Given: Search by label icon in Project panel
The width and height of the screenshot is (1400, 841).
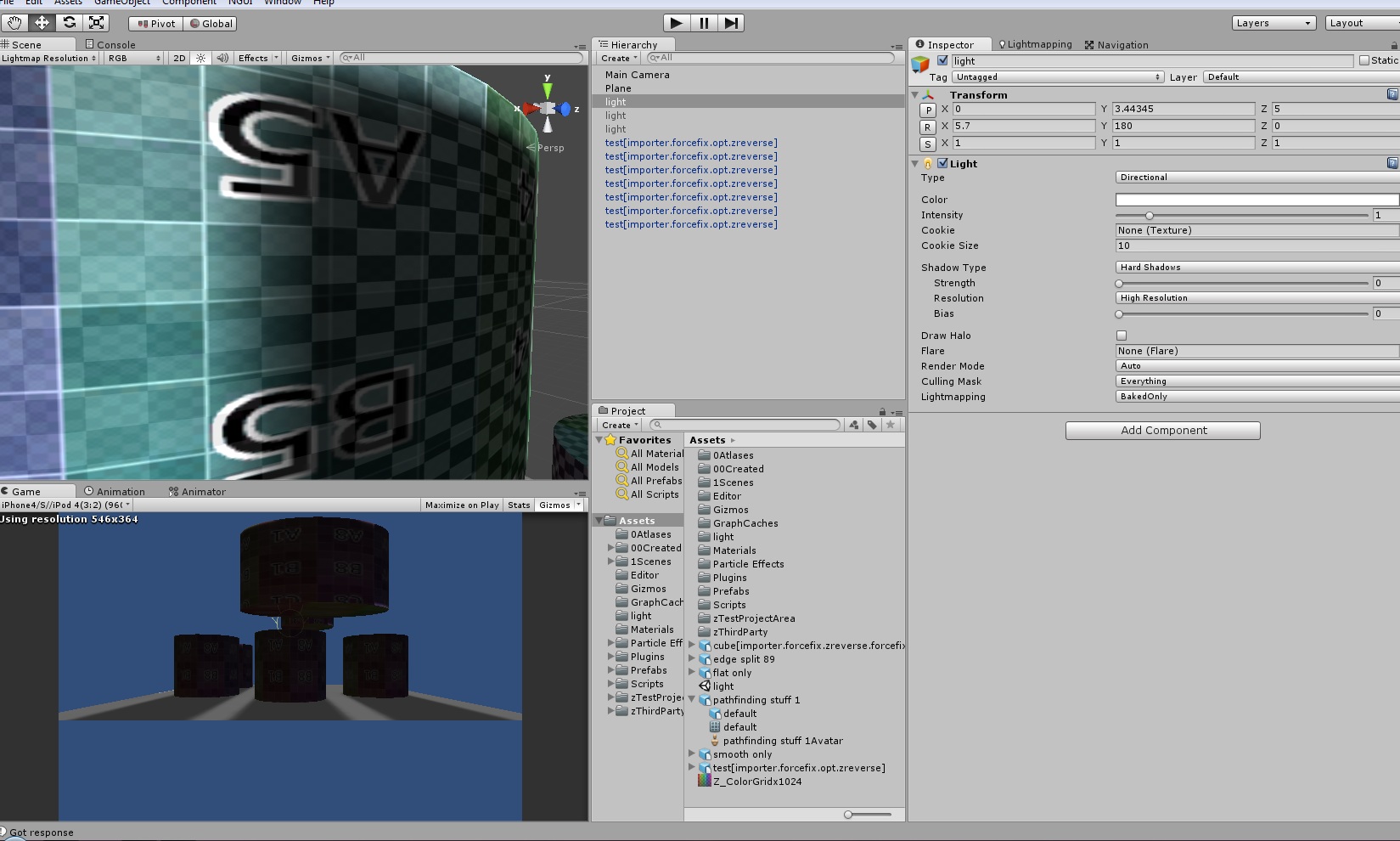Looking at the screenshot, I should coord(872,425).
